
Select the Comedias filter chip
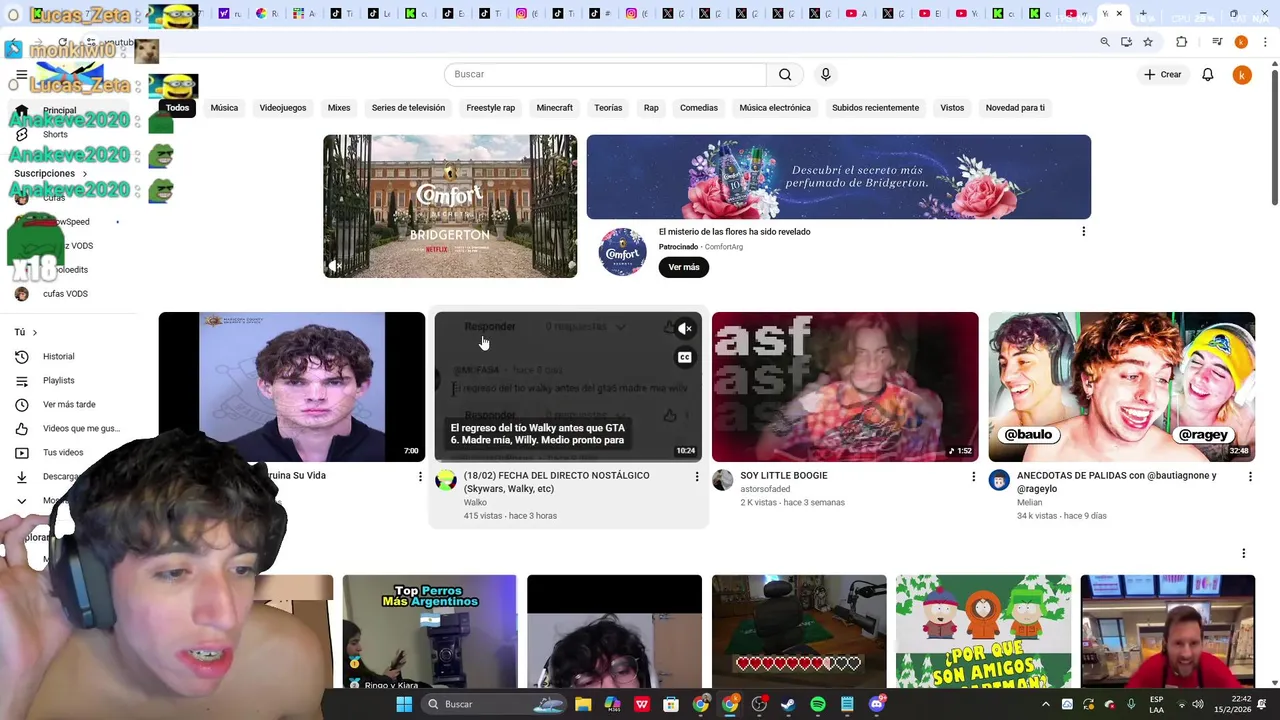(x=699, y=108)
